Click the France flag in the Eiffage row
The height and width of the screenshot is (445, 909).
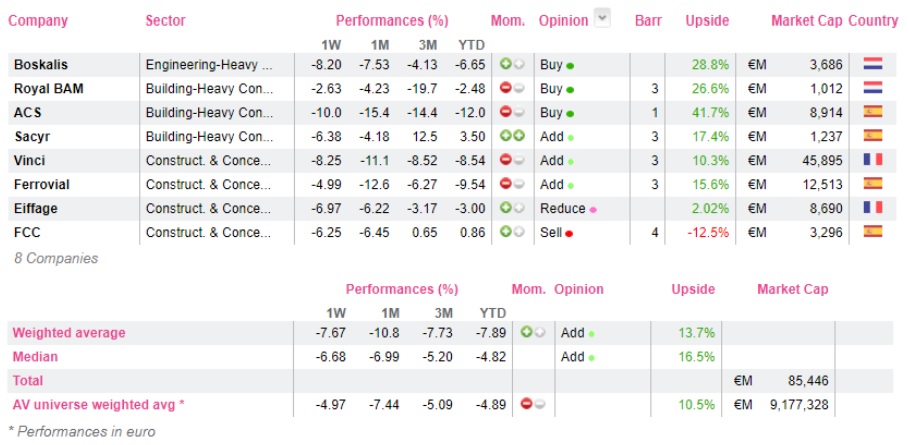click(872, 208)
